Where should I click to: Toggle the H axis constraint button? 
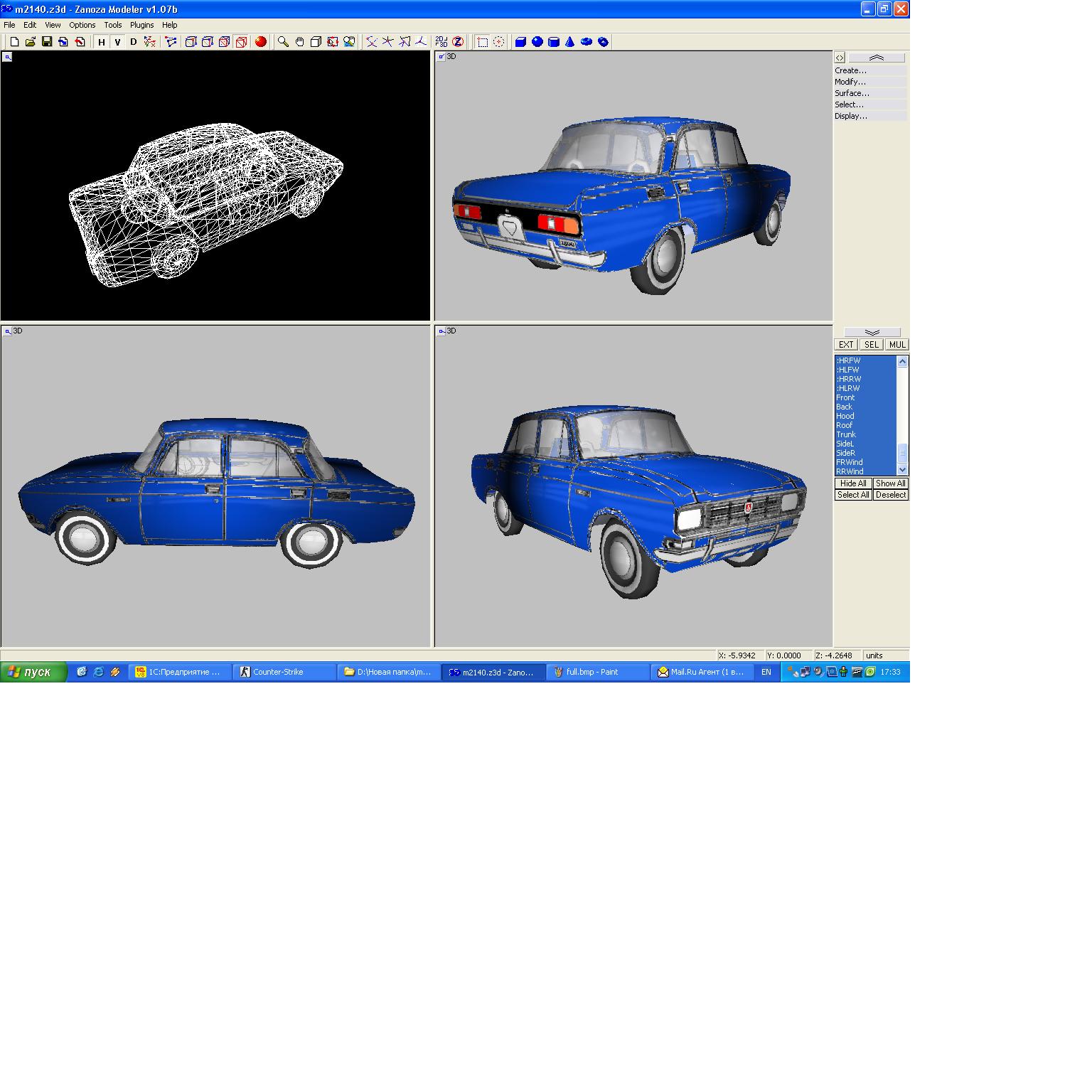(102, 42)
